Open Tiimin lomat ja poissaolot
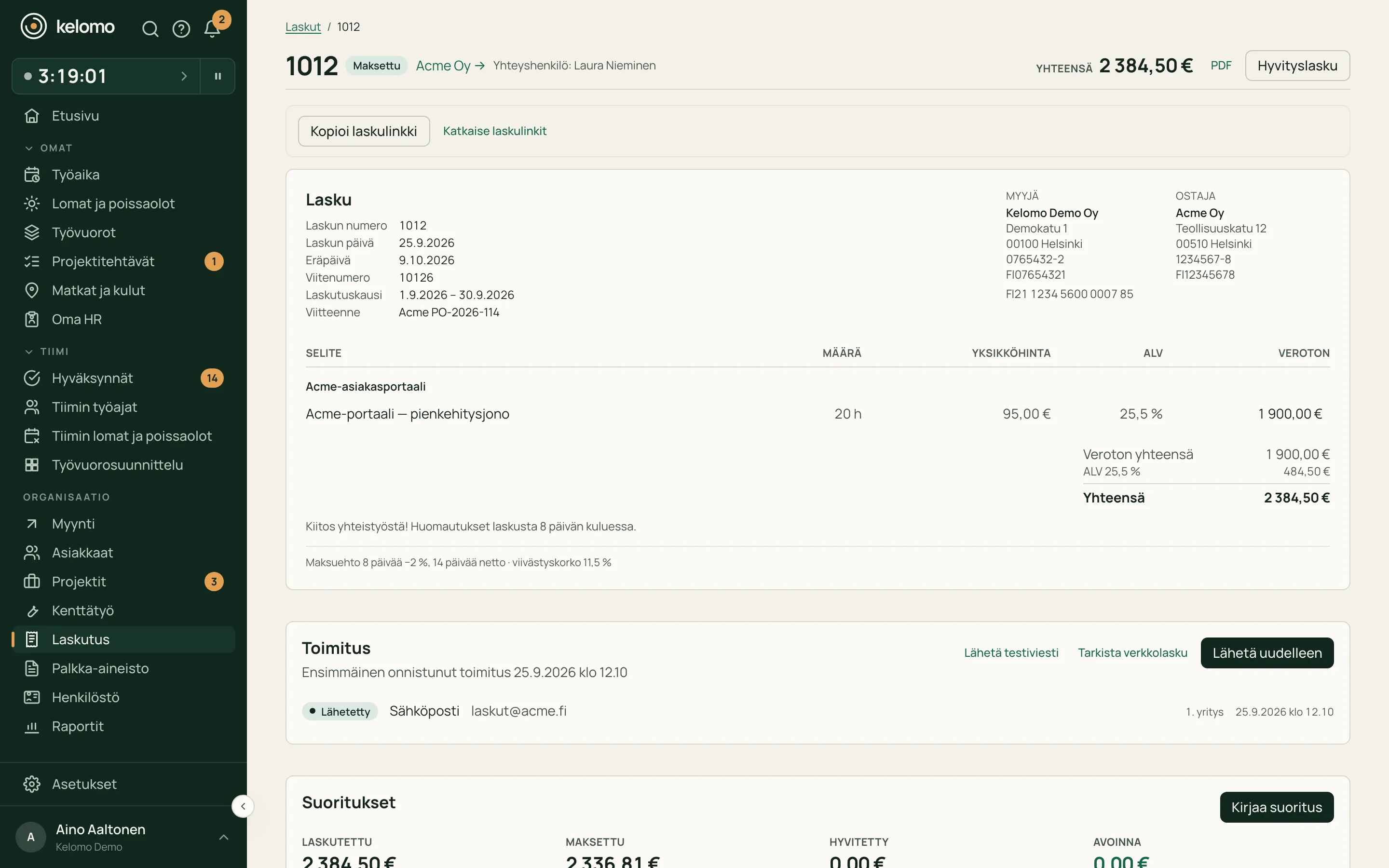The image size is (1389, 868). tap(123, 436)
